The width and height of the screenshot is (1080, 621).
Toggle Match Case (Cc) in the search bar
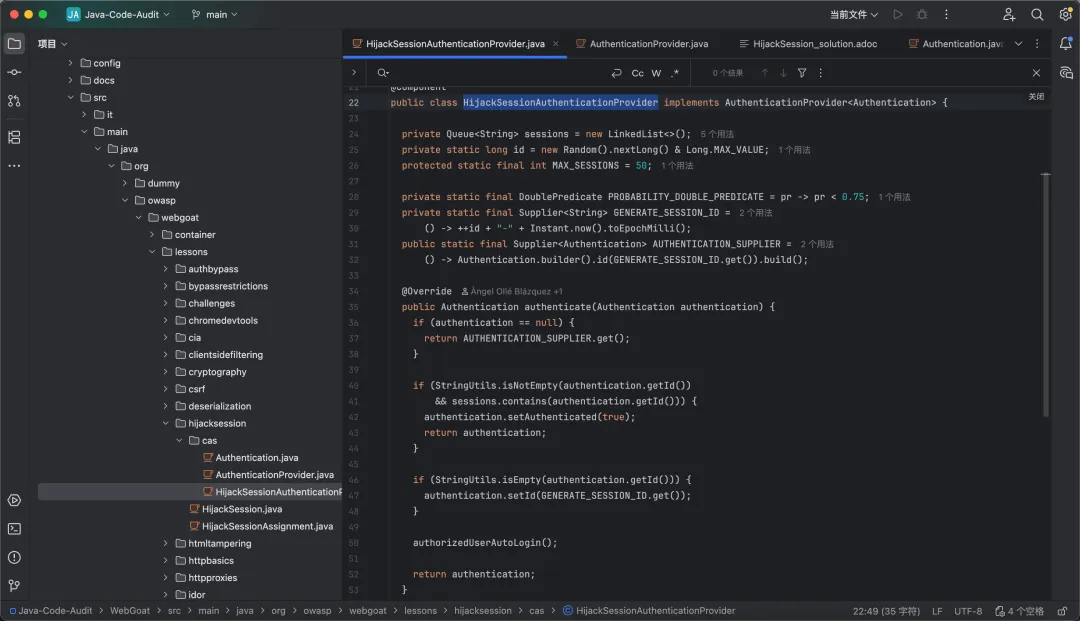pyautogui.click(x=638, y=73)
